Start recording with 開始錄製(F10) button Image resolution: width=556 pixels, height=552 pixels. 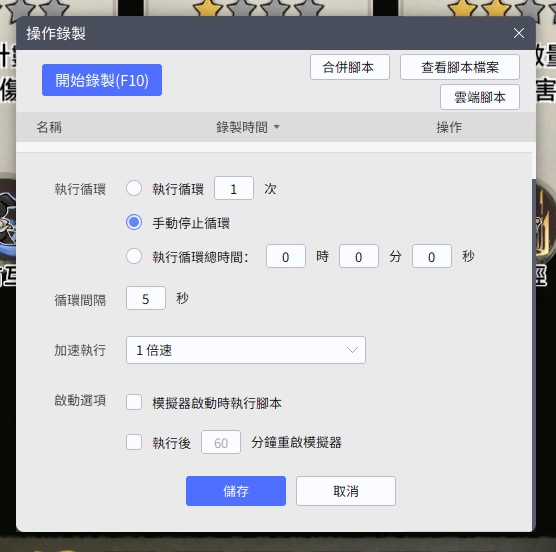102,80
